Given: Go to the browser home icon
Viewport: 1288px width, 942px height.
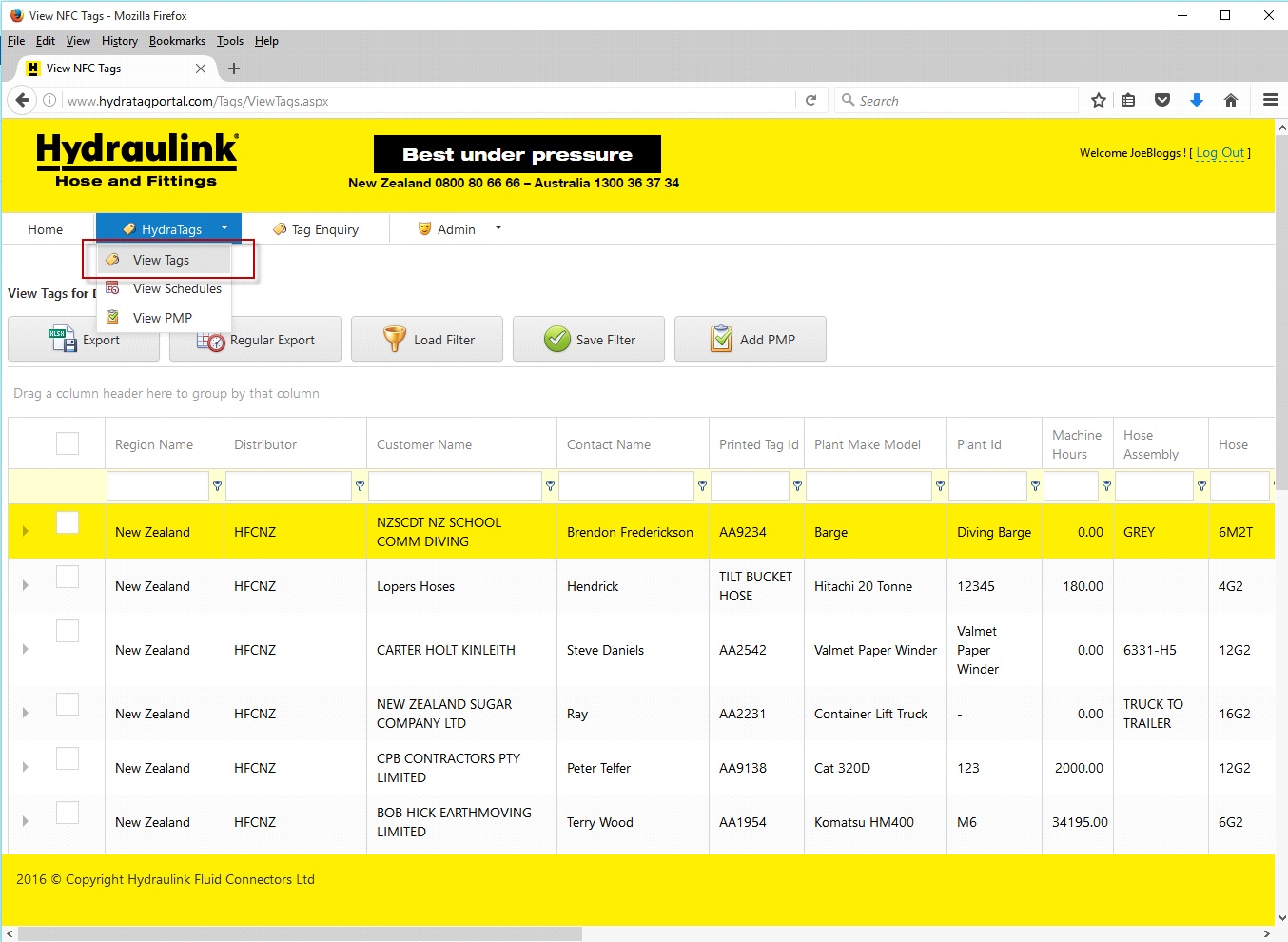Looking at the screenshot, I should click(1231, 100).
